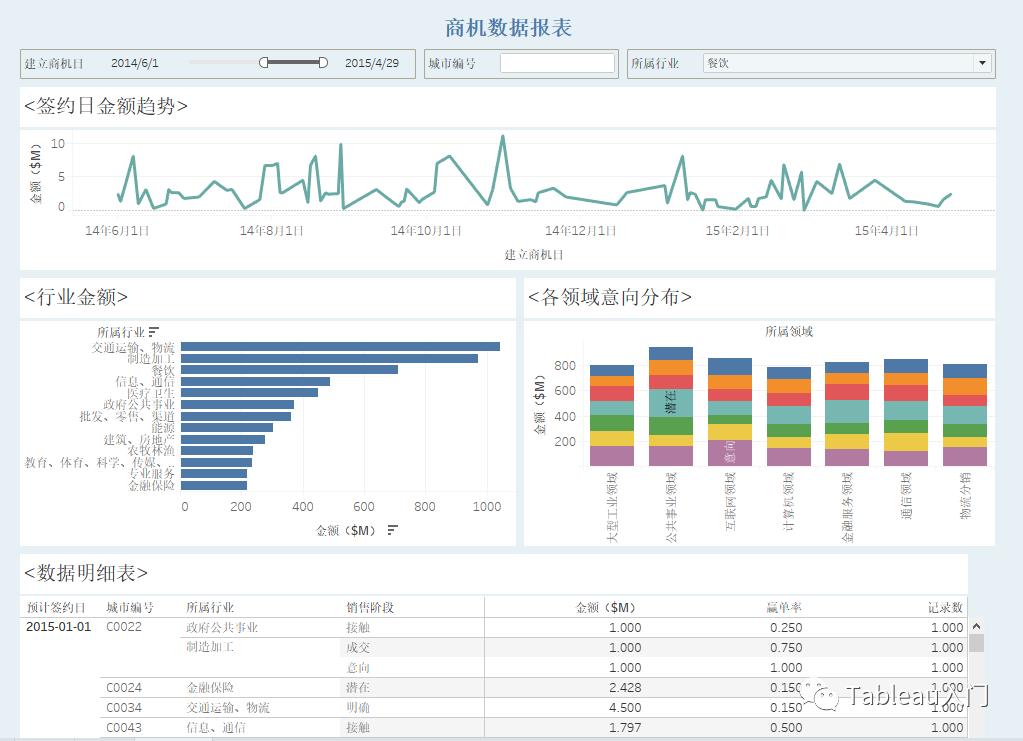Viewport: 1023px width, 741px height.
Task: Click the 物流分销 axis label
Action: click(x=965, y=495)
